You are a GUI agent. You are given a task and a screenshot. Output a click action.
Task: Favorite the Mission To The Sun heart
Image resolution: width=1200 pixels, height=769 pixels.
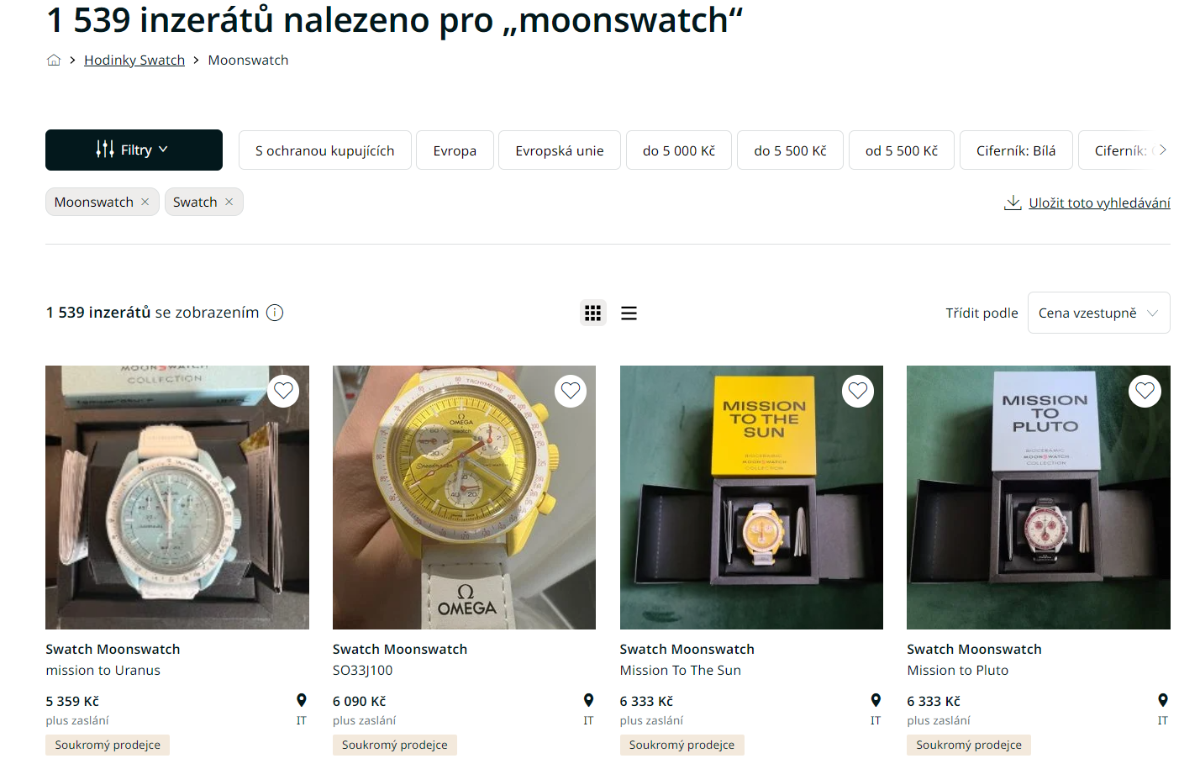858,391
